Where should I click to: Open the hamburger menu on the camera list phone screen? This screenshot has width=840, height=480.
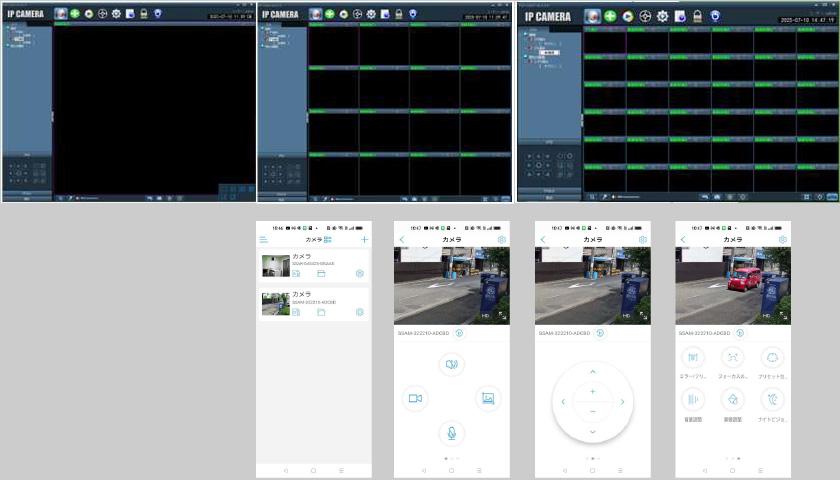tap(264, 239)
